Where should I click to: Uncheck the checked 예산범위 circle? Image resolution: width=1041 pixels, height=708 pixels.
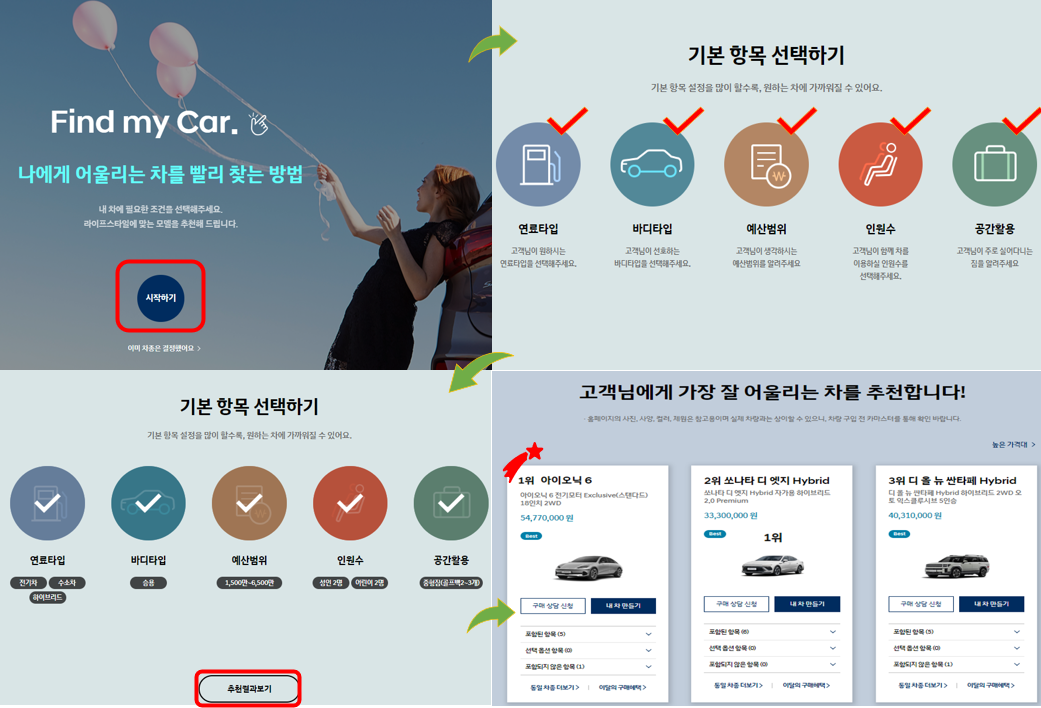point(249,503)
